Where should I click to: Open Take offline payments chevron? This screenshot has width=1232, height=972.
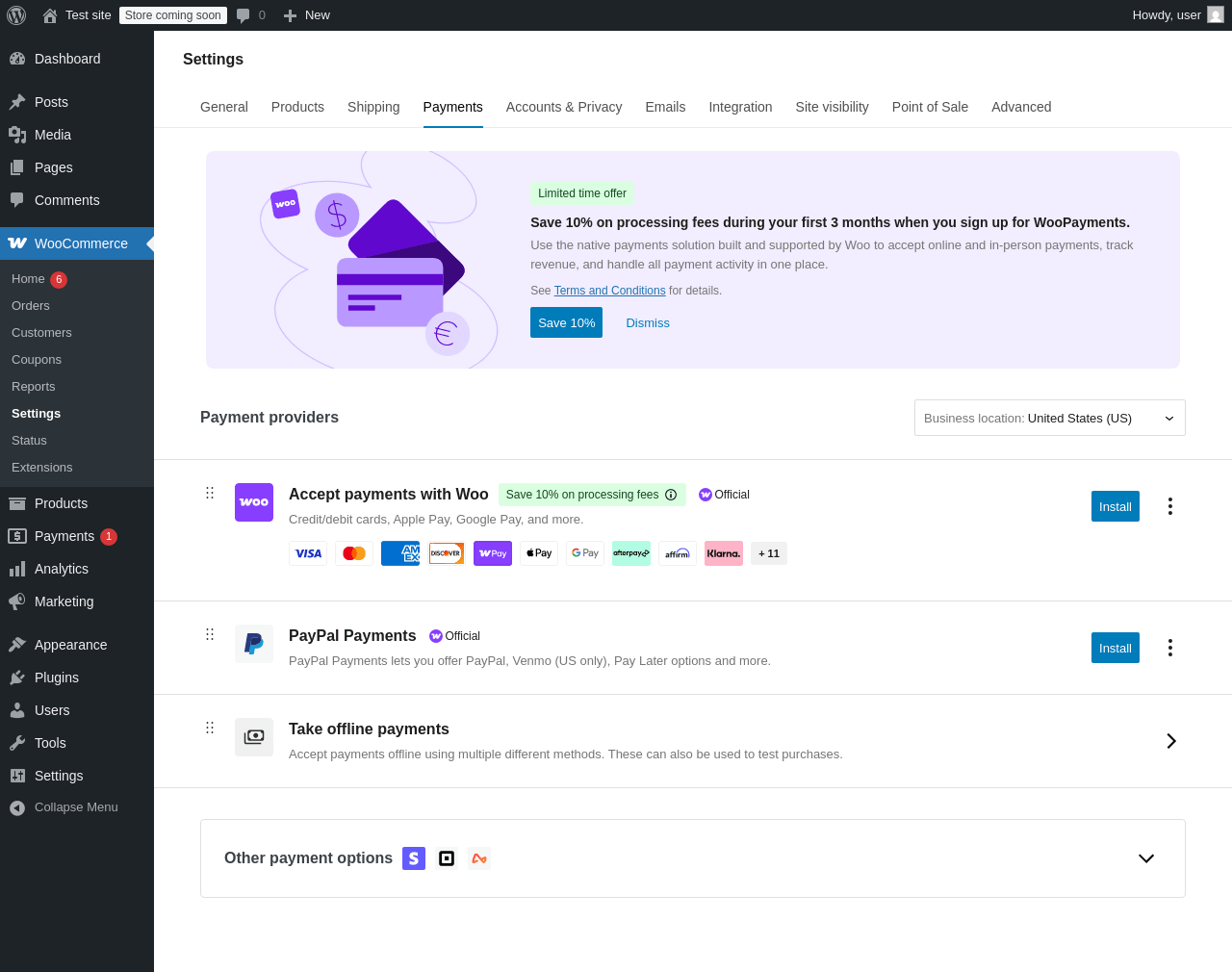point(1171,741)
